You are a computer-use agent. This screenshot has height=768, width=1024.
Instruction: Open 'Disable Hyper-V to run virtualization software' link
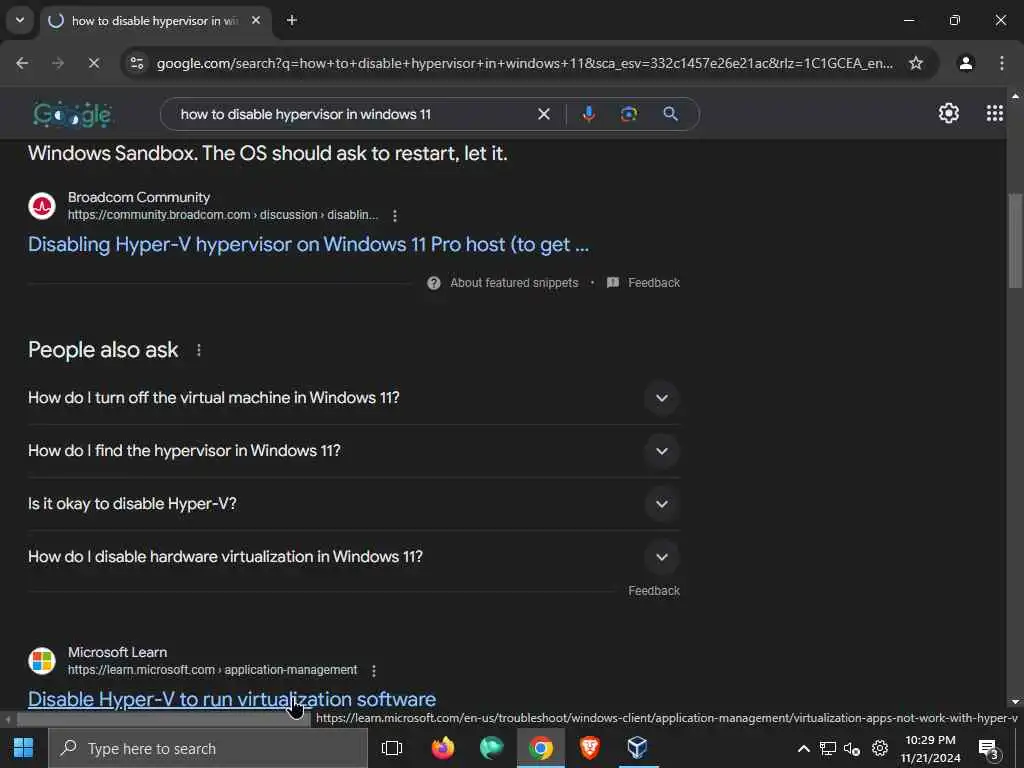[x=232, y=699]
